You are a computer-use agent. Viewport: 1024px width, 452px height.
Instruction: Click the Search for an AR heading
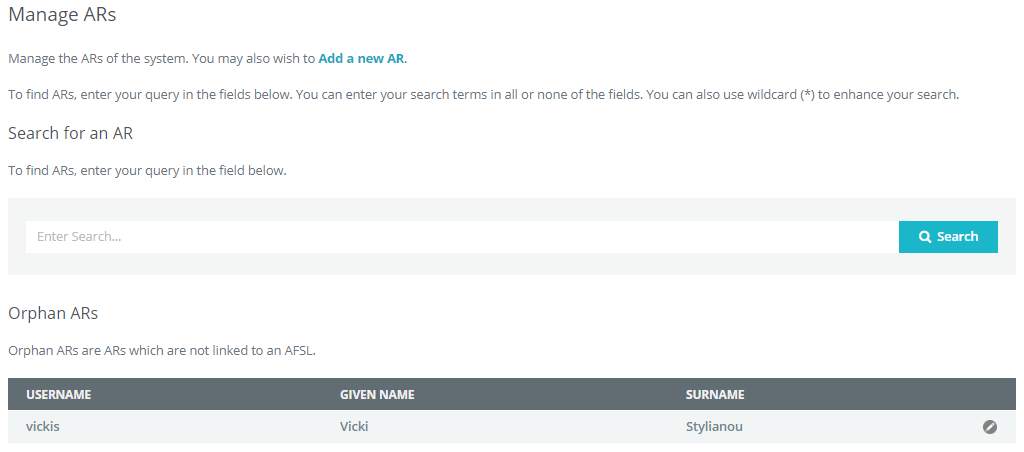coord(70,133)
